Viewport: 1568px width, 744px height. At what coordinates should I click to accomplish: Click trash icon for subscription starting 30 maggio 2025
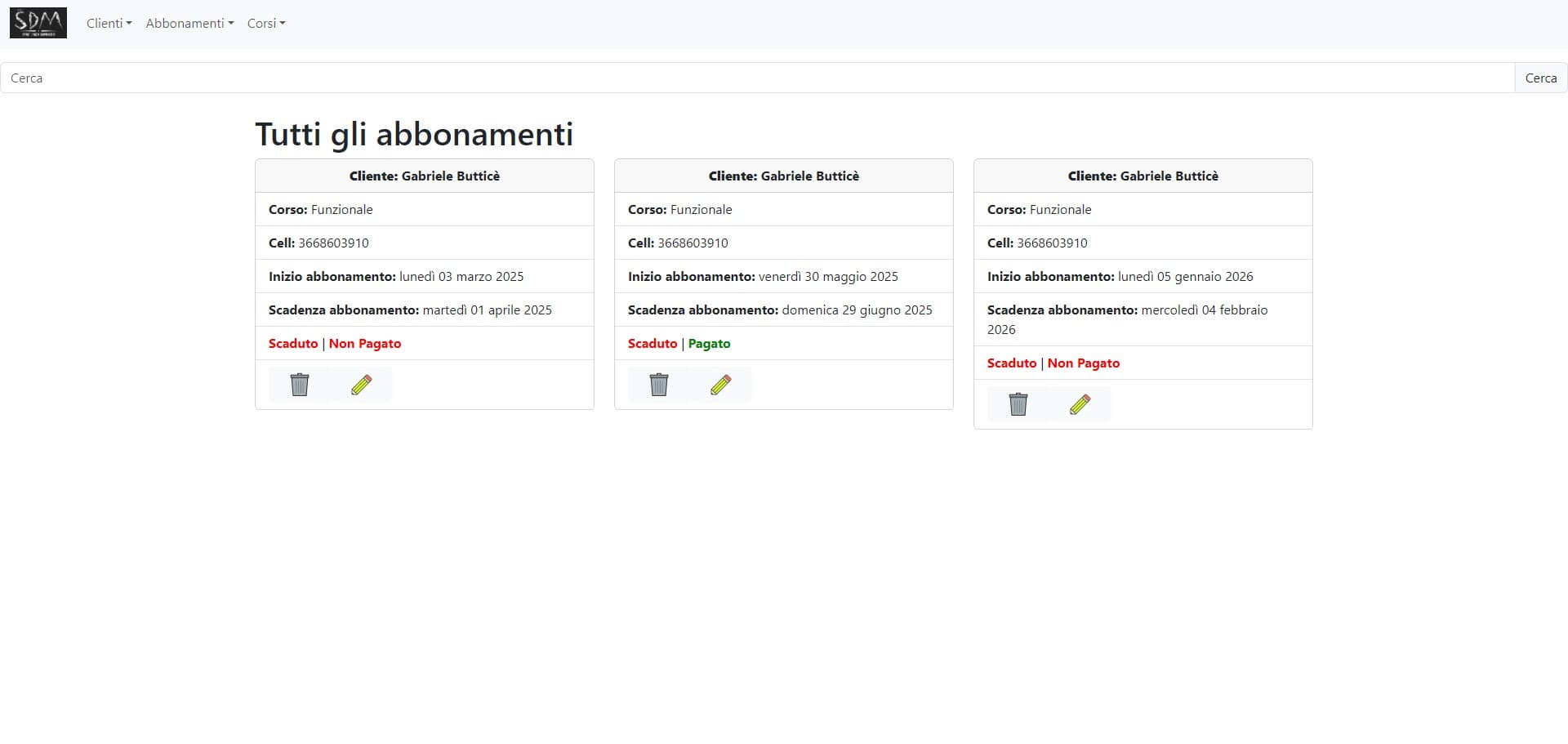coord(659,385)
